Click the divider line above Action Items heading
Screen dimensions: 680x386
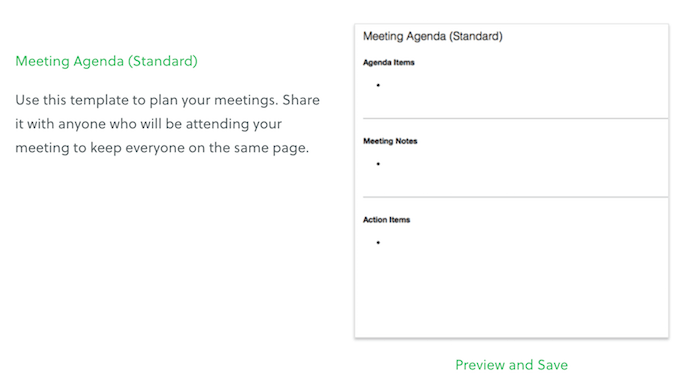[515, 197]
